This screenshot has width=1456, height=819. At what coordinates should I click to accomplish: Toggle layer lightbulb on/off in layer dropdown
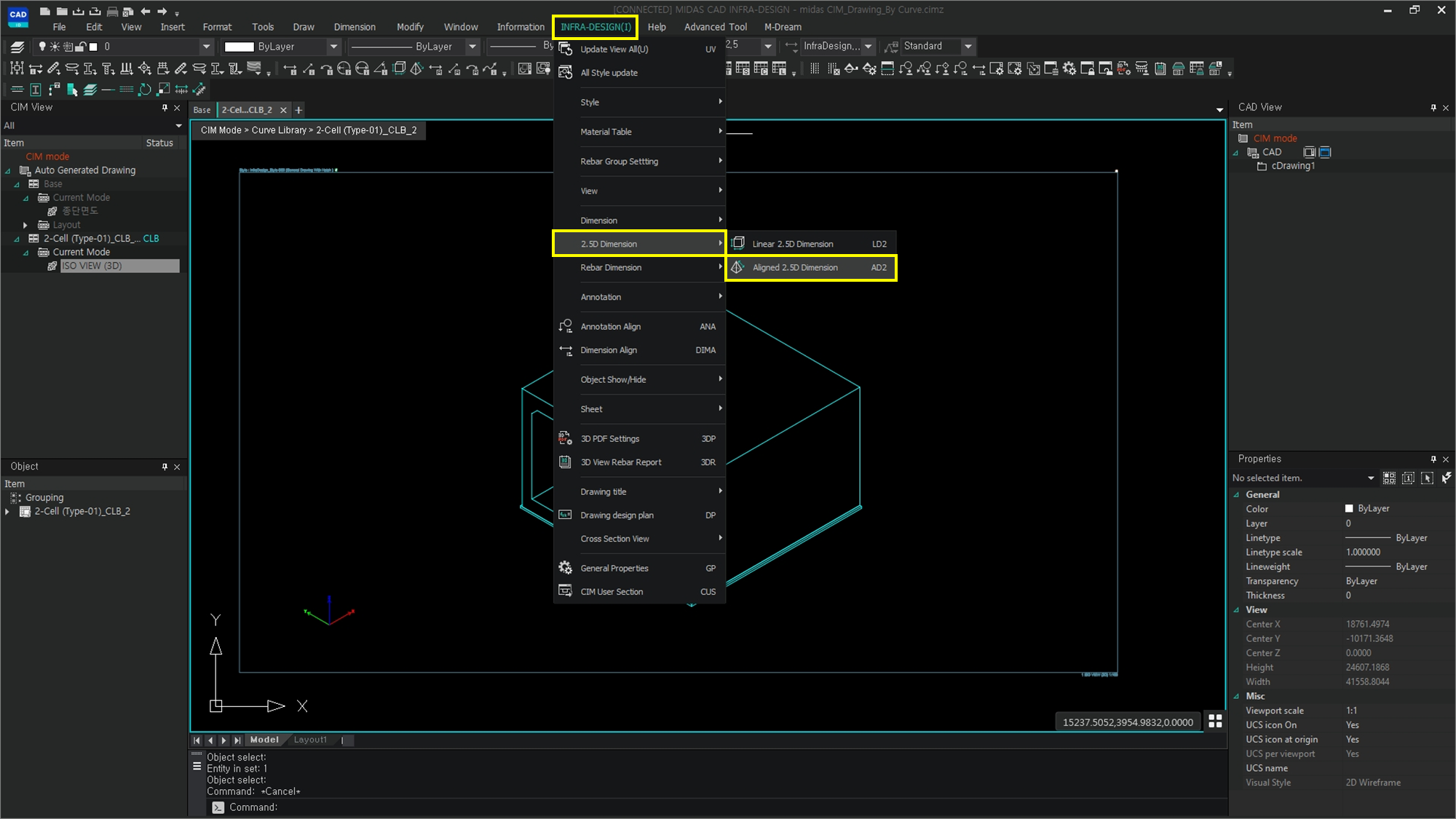click(x=42, y=47)
